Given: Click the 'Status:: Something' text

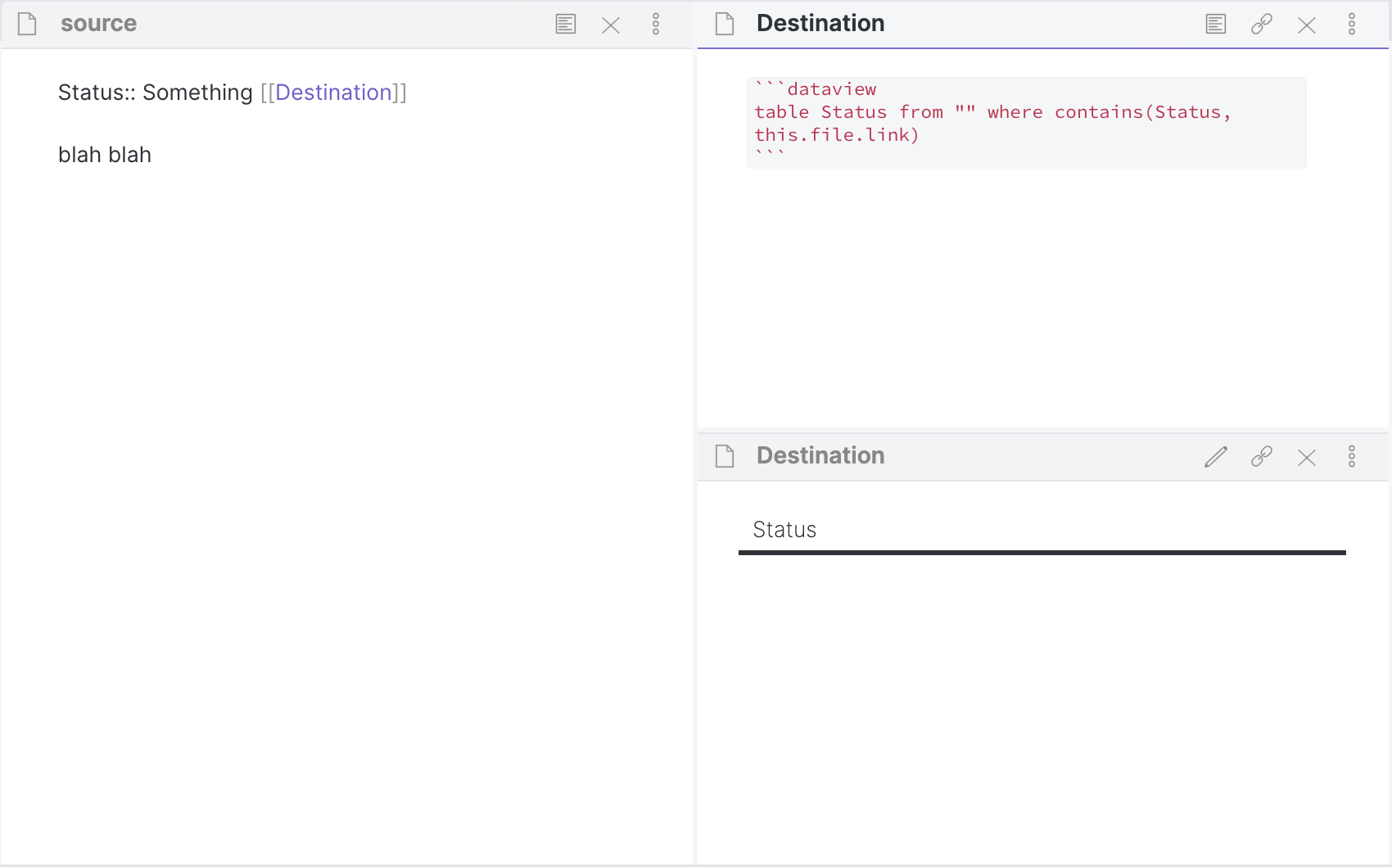Looking at the screenshot, I should pyautogui.click(x=156, y=93).
